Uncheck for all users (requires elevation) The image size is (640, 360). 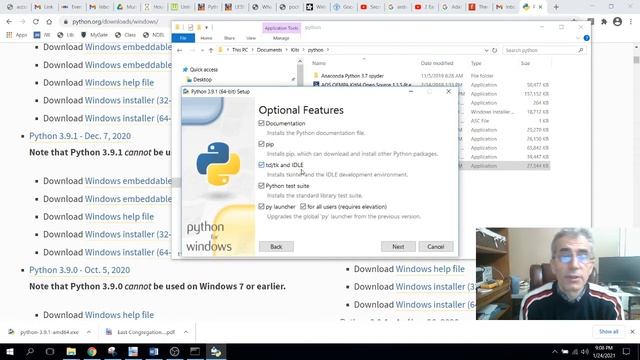[303, 207]
